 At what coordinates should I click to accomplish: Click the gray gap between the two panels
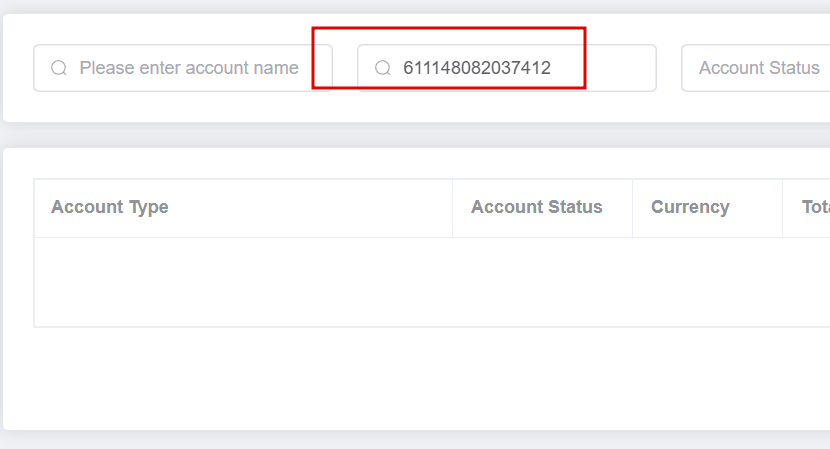point(416,135)
